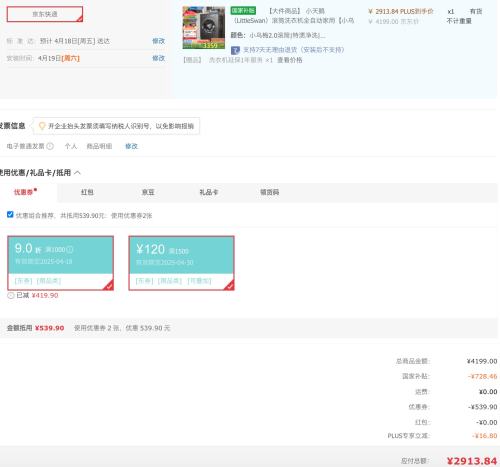Click the 商品明细 invoice content text
Screen dimensions: 500x467
coord(99,146)
